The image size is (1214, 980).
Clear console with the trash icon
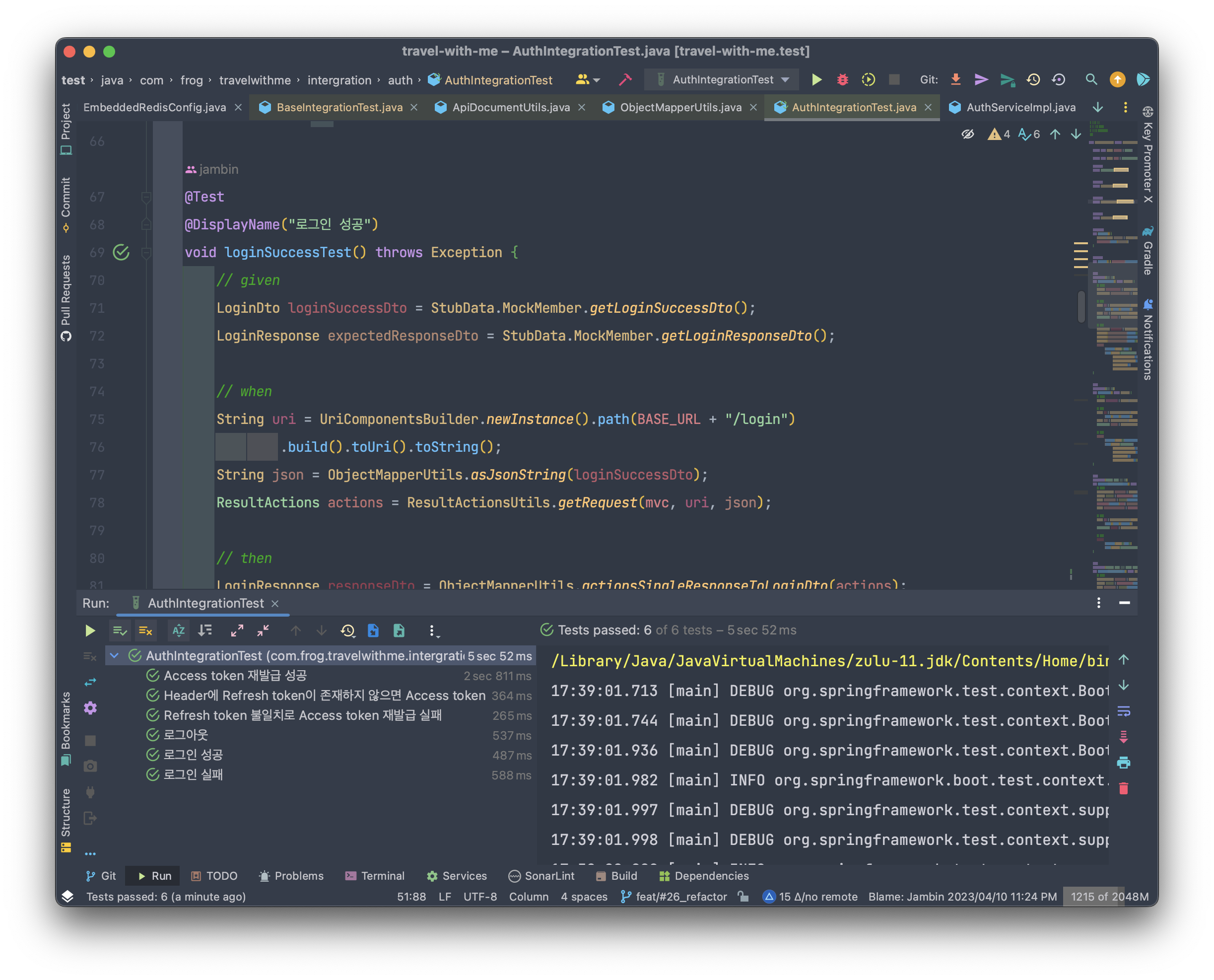[1123, 789]
